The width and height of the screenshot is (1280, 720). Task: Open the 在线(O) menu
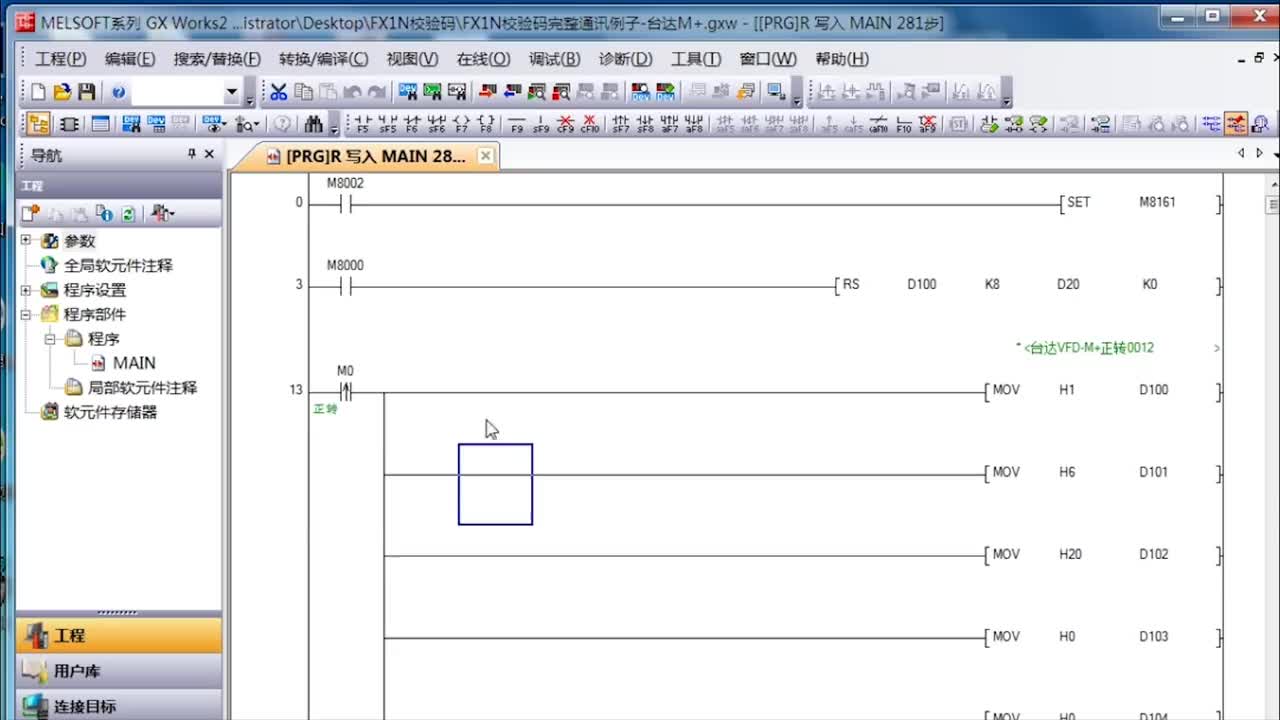483,59
